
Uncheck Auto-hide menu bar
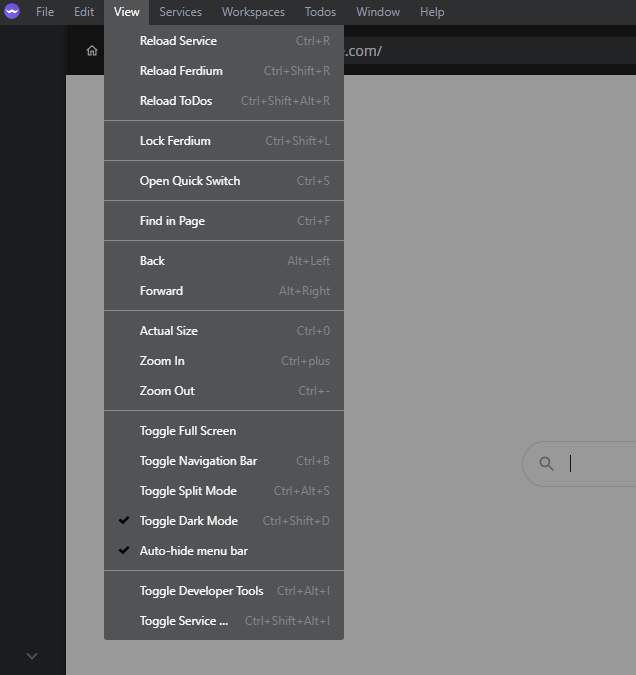[224, 551]
